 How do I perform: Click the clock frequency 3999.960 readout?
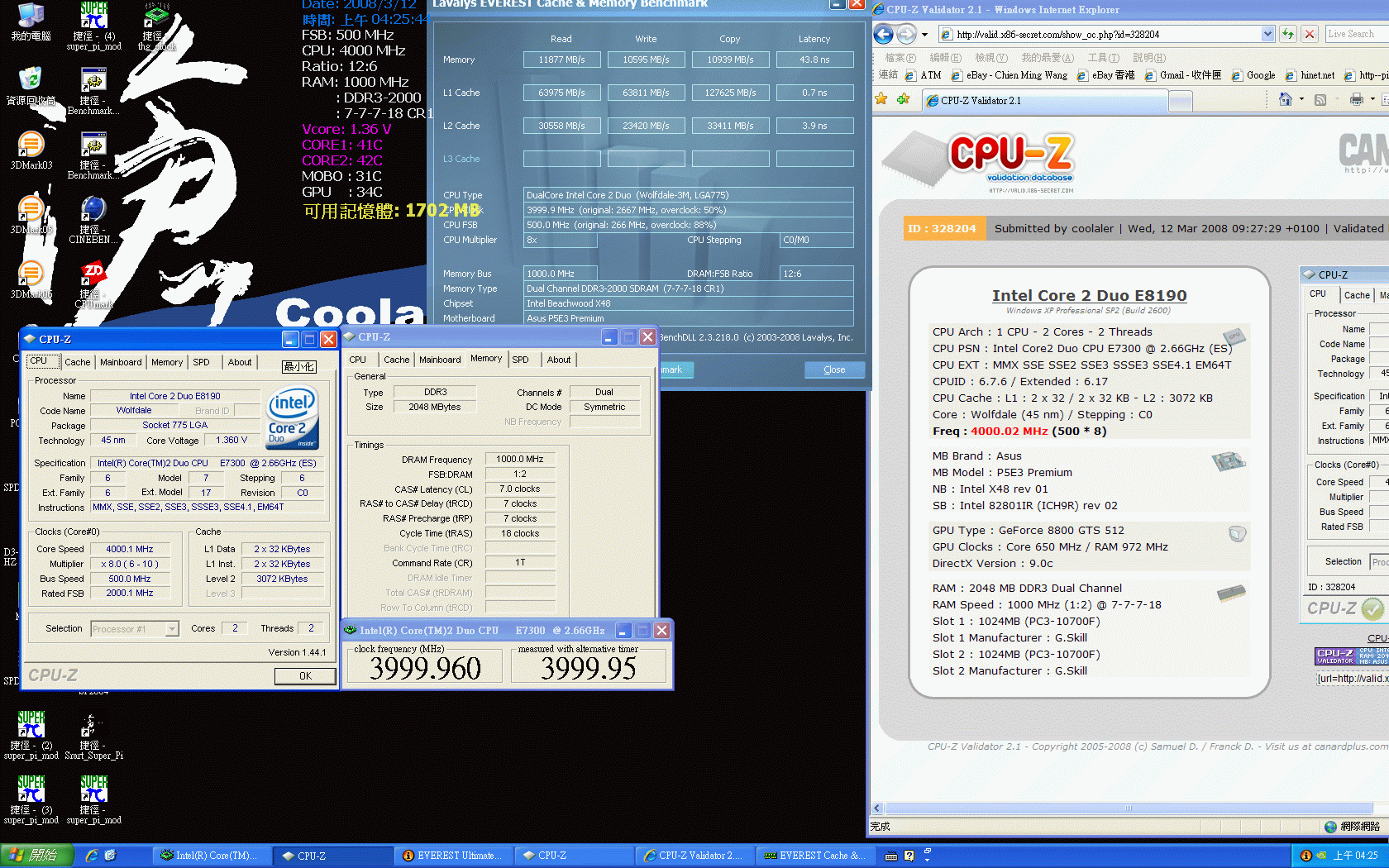coord(425,668)
